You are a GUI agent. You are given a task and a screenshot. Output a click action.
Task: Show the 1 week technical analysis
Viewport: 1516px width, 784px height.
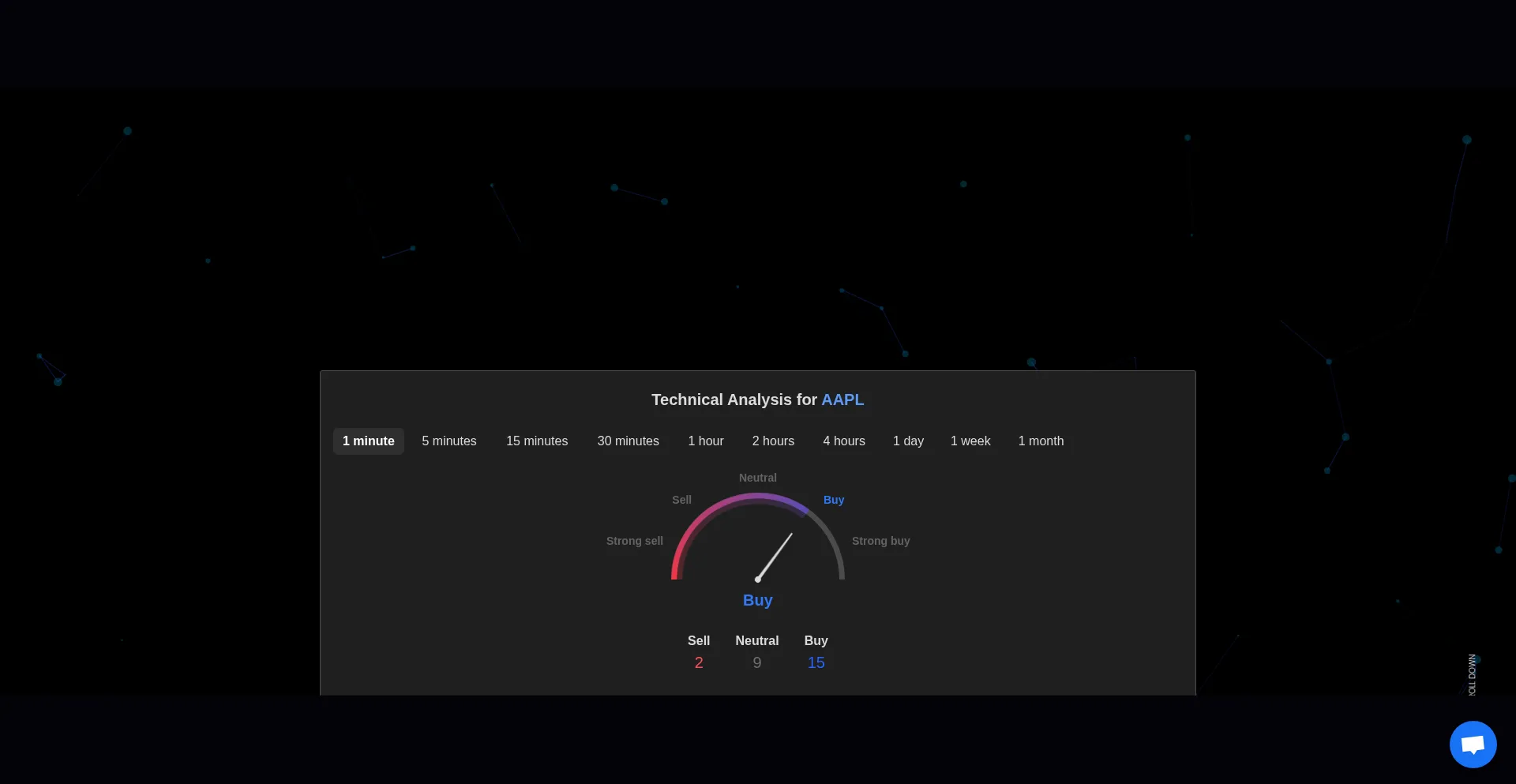pos(970,441)
